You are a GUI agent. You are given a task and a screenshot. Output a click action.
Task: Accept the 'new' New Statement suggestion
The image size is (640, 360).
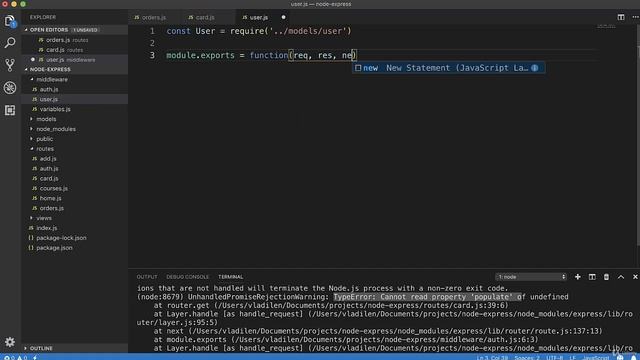tap(449, 68)
